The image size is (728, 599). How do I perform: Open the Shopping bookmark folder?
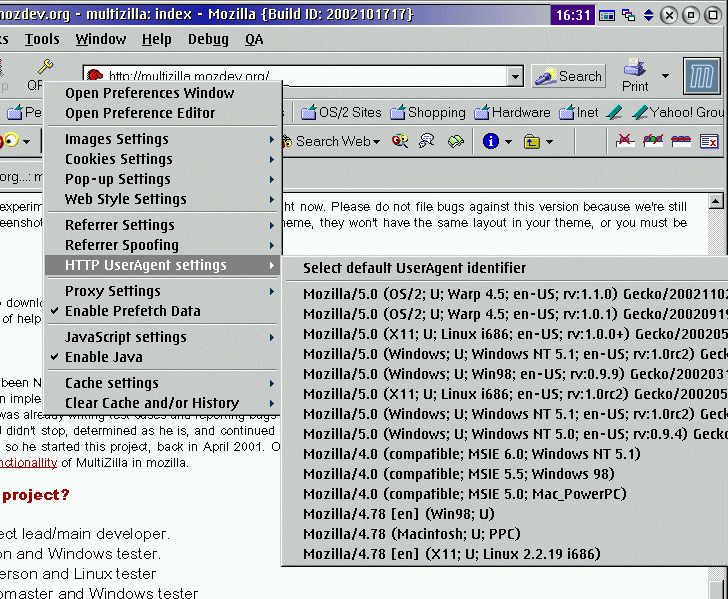(x=427, y=112)
